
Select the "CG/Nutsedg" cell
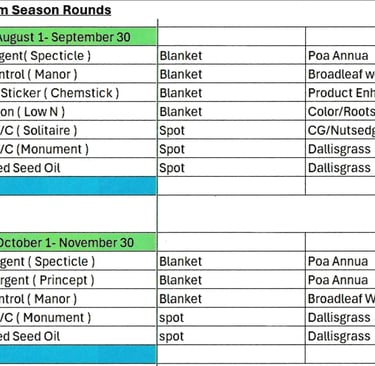point(340,130)
